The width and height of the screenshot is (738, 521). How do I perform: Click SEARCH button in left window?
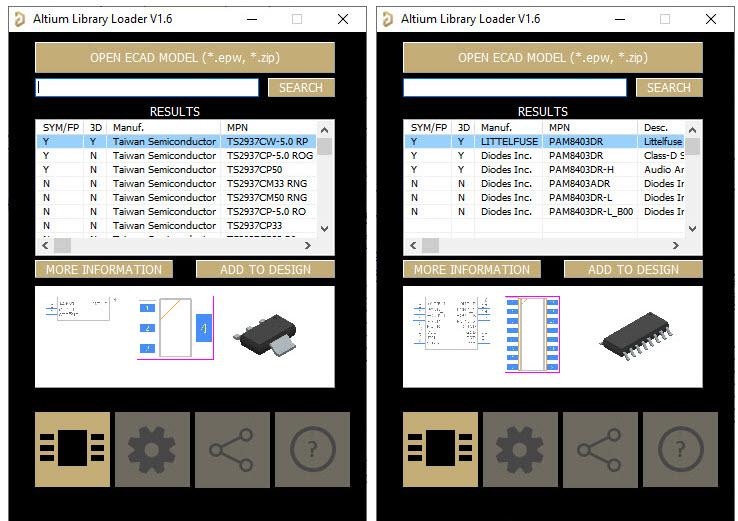click(301, 88)
